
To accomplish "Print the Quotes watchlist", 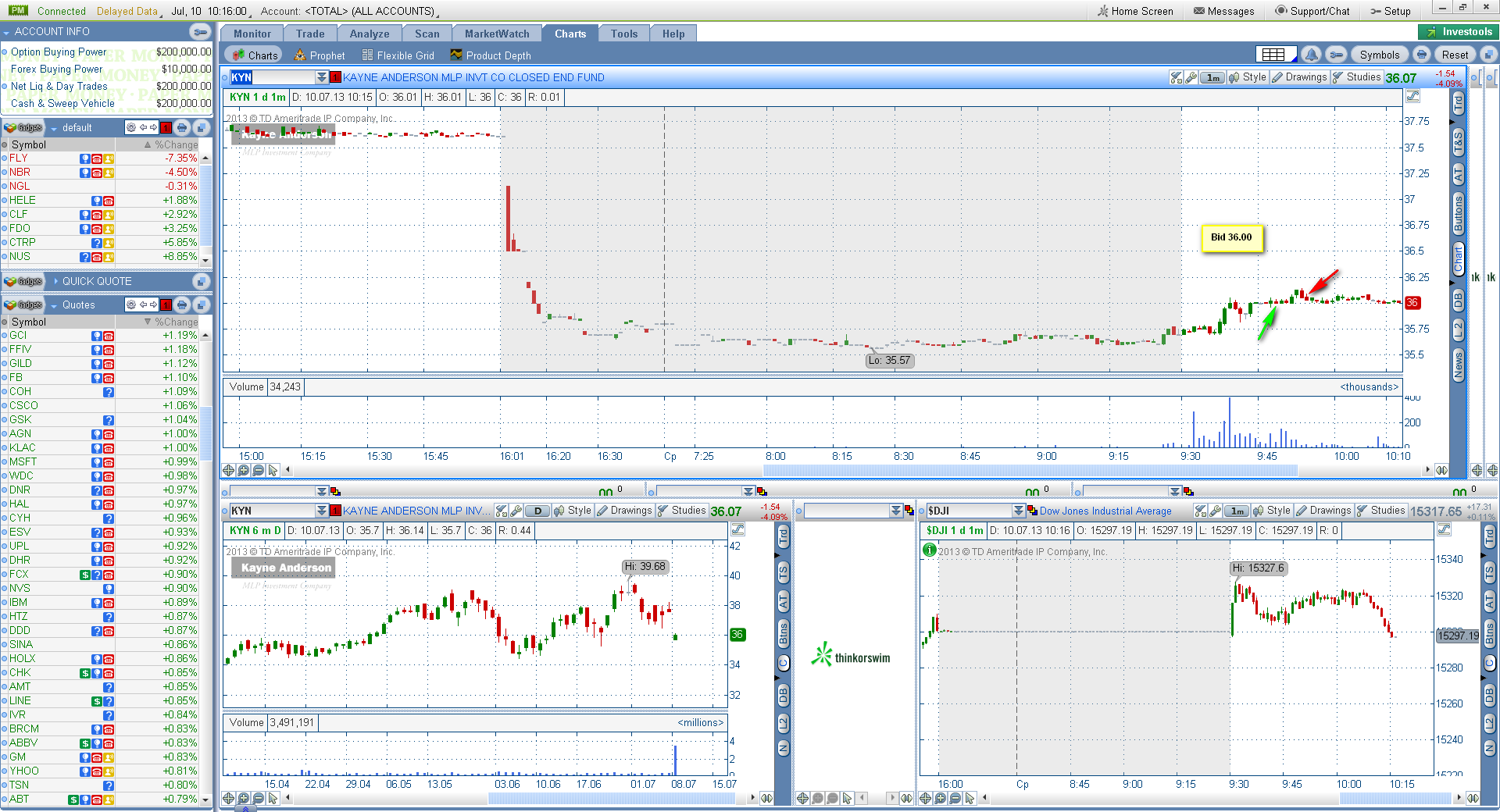I will point(182,304).
